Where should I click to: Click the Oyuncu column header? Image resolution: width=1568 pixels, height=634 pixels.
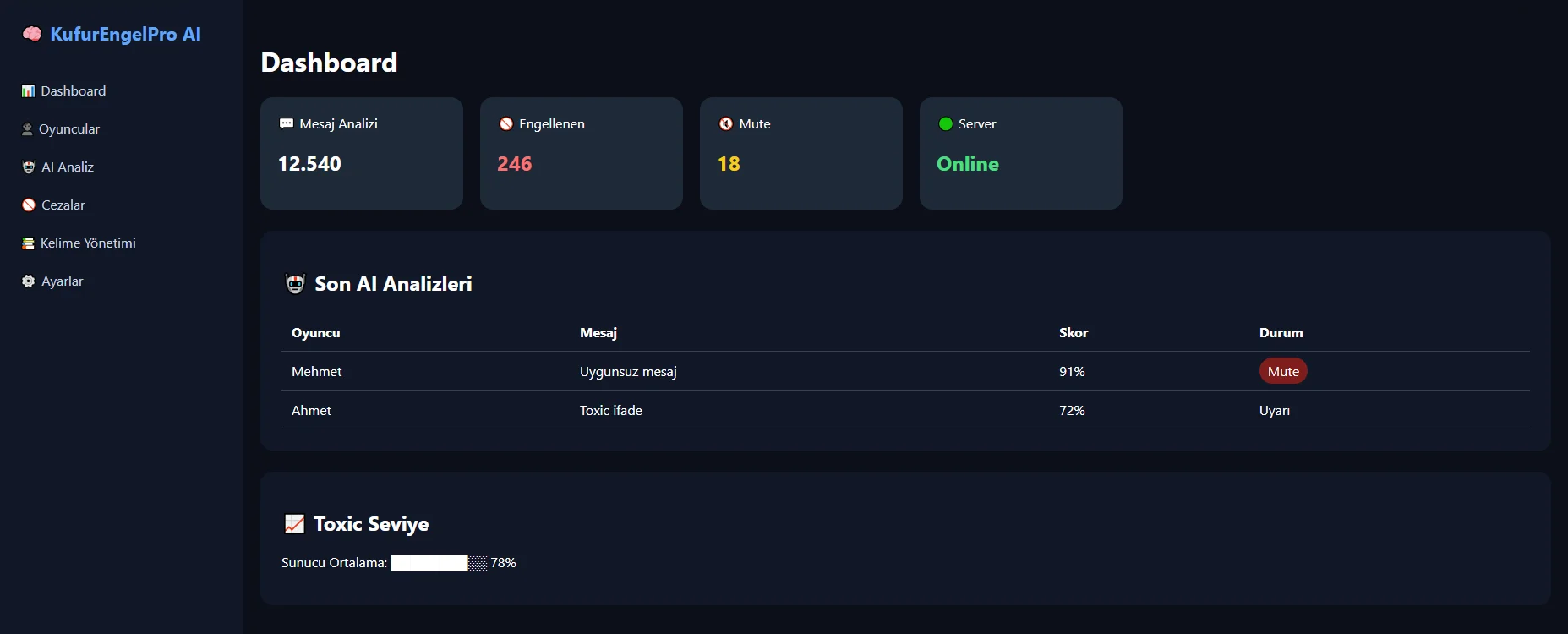(x=316, y=333)
